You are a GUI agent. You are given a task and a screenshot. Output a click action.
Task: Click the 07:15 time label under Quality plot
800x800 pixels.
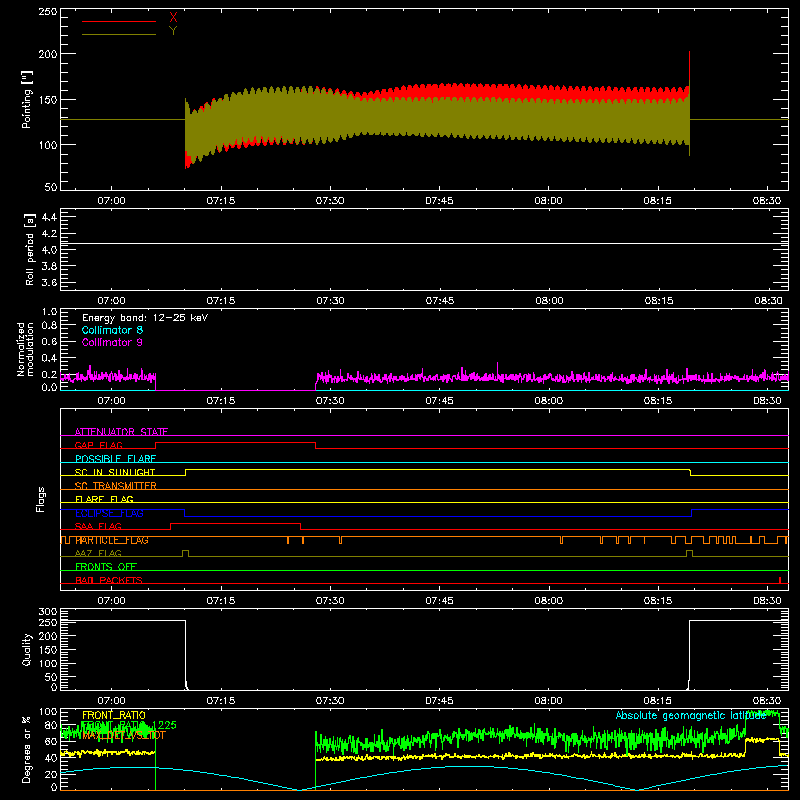click(221, 701)
